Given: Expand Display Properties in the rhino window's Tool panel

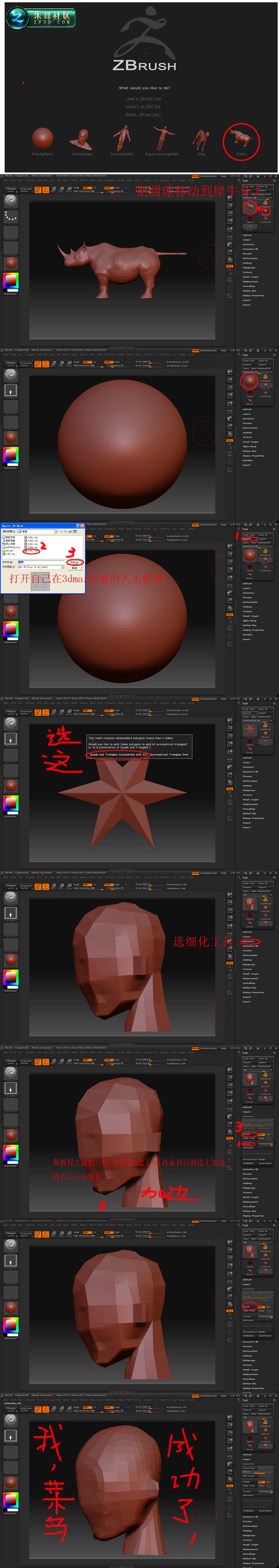Looking at the screenshot, I should click(253, 295).
